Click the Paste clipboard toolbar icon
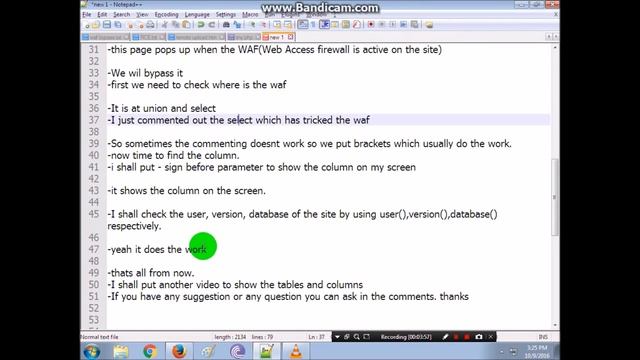Image resolution: width=640 pixels, height=360 pixels. point(187,25)
